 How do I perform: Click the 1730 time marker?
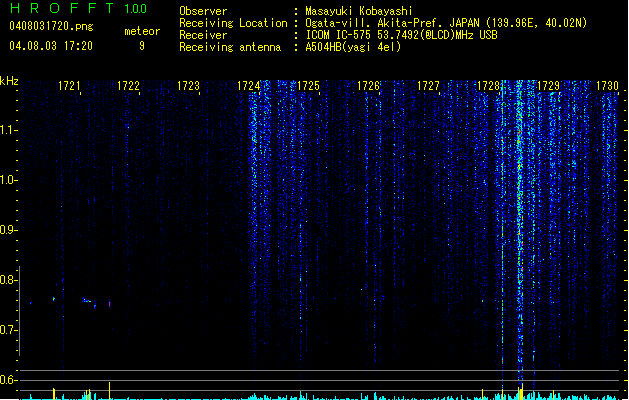607,86
